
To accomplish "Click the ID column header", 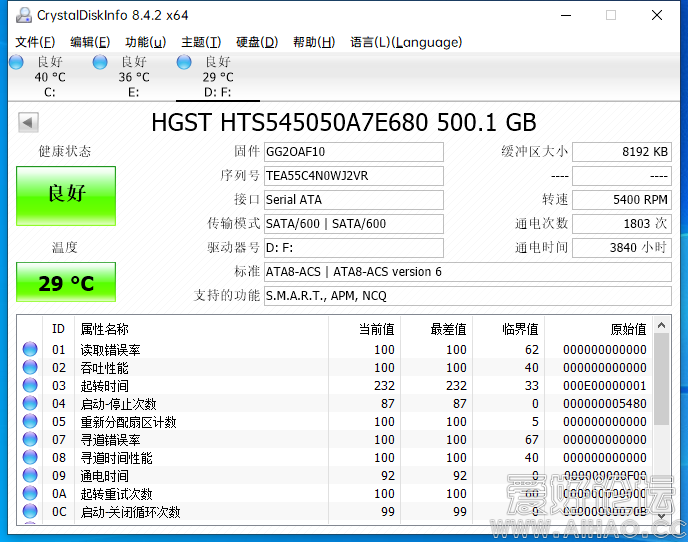I will click(x=58, y=329).
